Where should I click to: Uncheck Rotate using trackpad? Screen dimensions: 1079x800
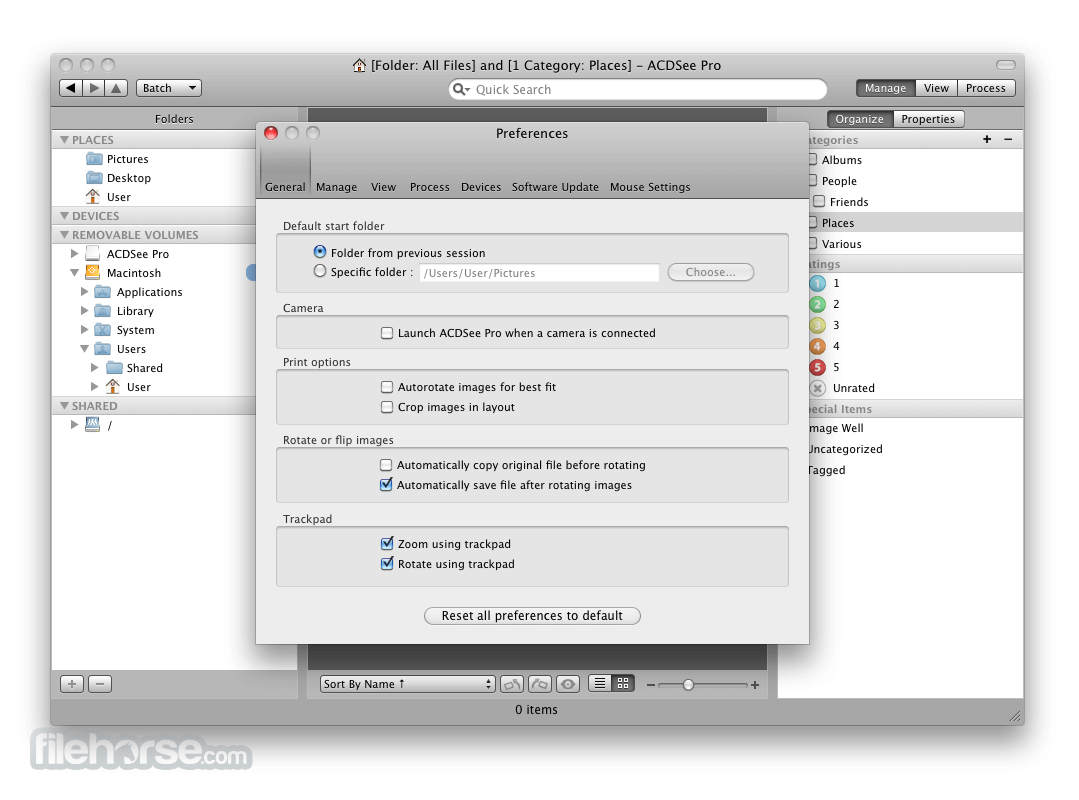[387, 564]
